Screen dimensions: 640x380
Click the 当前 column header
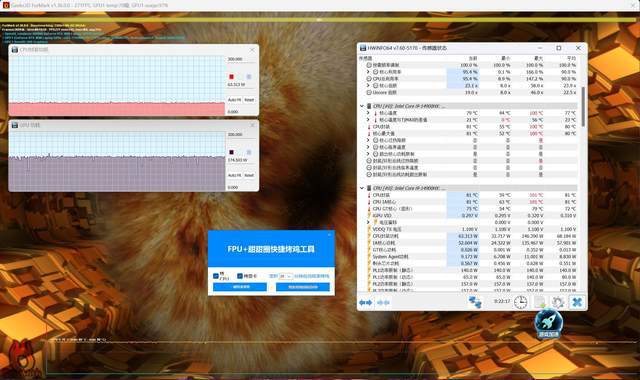[x=473, y=58]
